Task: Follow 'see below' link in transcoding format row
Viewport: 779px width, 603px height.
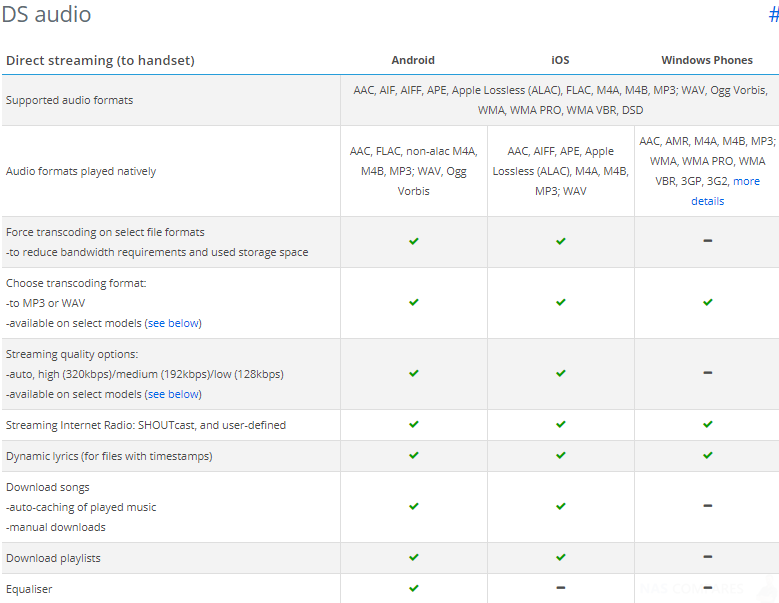Action: [x=173, y=323]
